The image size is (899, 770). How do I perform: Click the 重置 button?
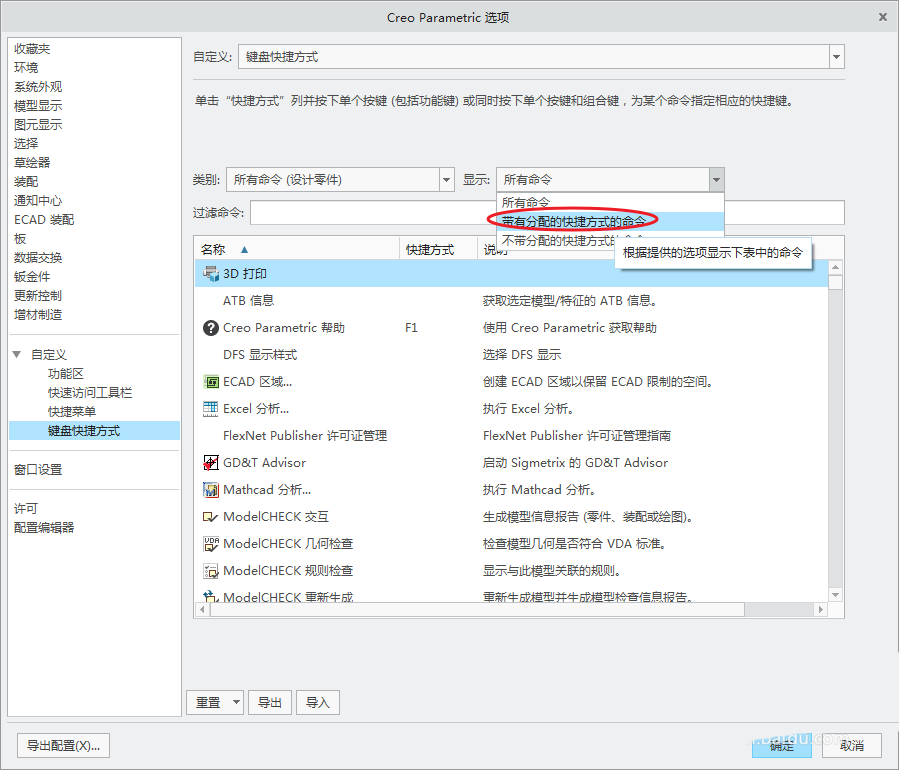208,702
